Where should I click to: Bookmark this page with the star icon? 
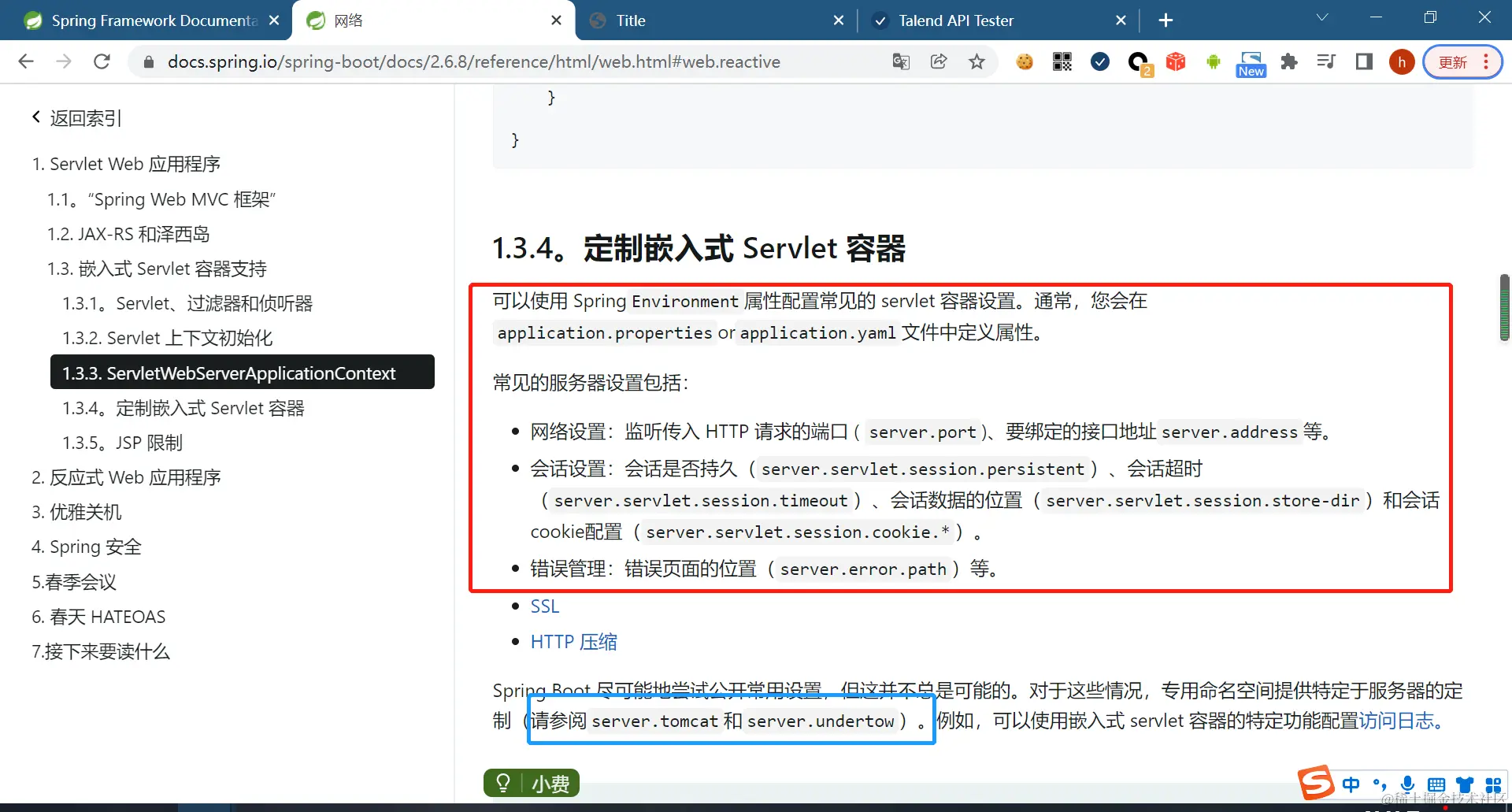point(976,61)
